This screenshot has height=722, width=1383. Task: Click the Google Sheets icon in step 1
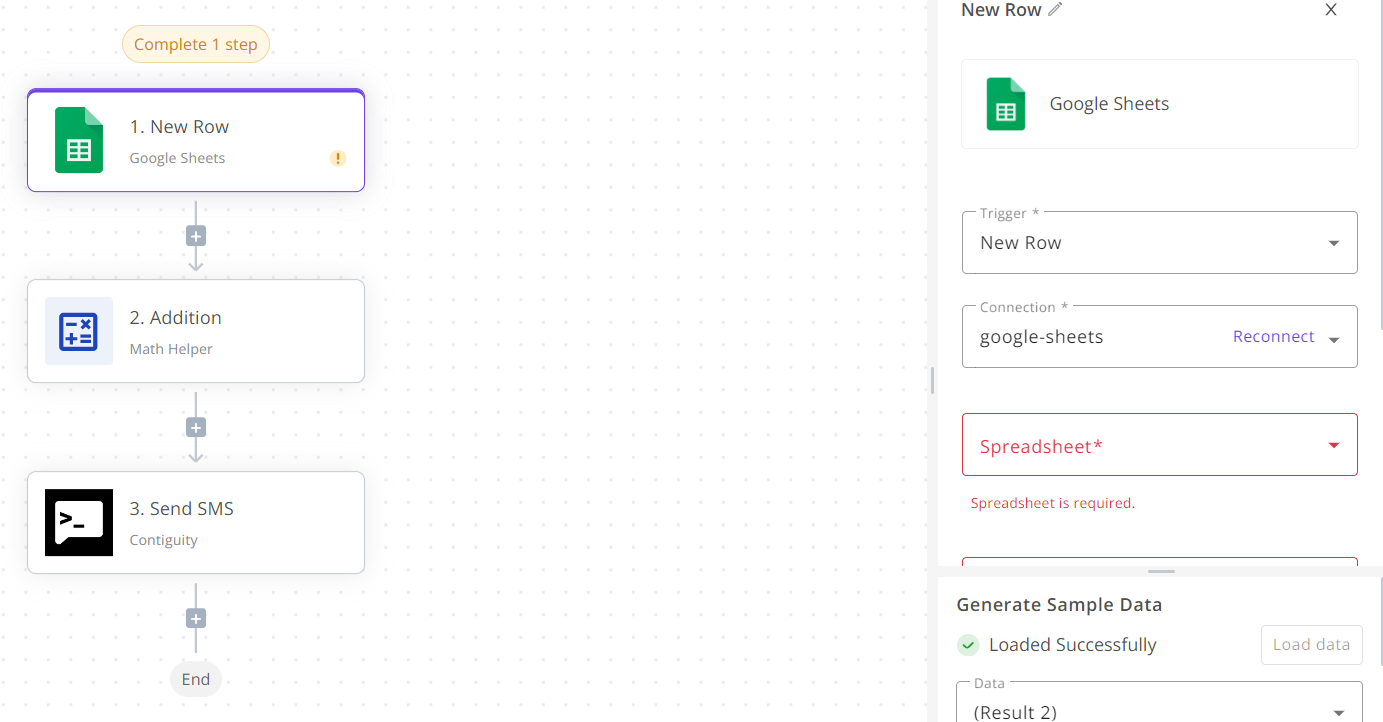click(x=79, y=140)
